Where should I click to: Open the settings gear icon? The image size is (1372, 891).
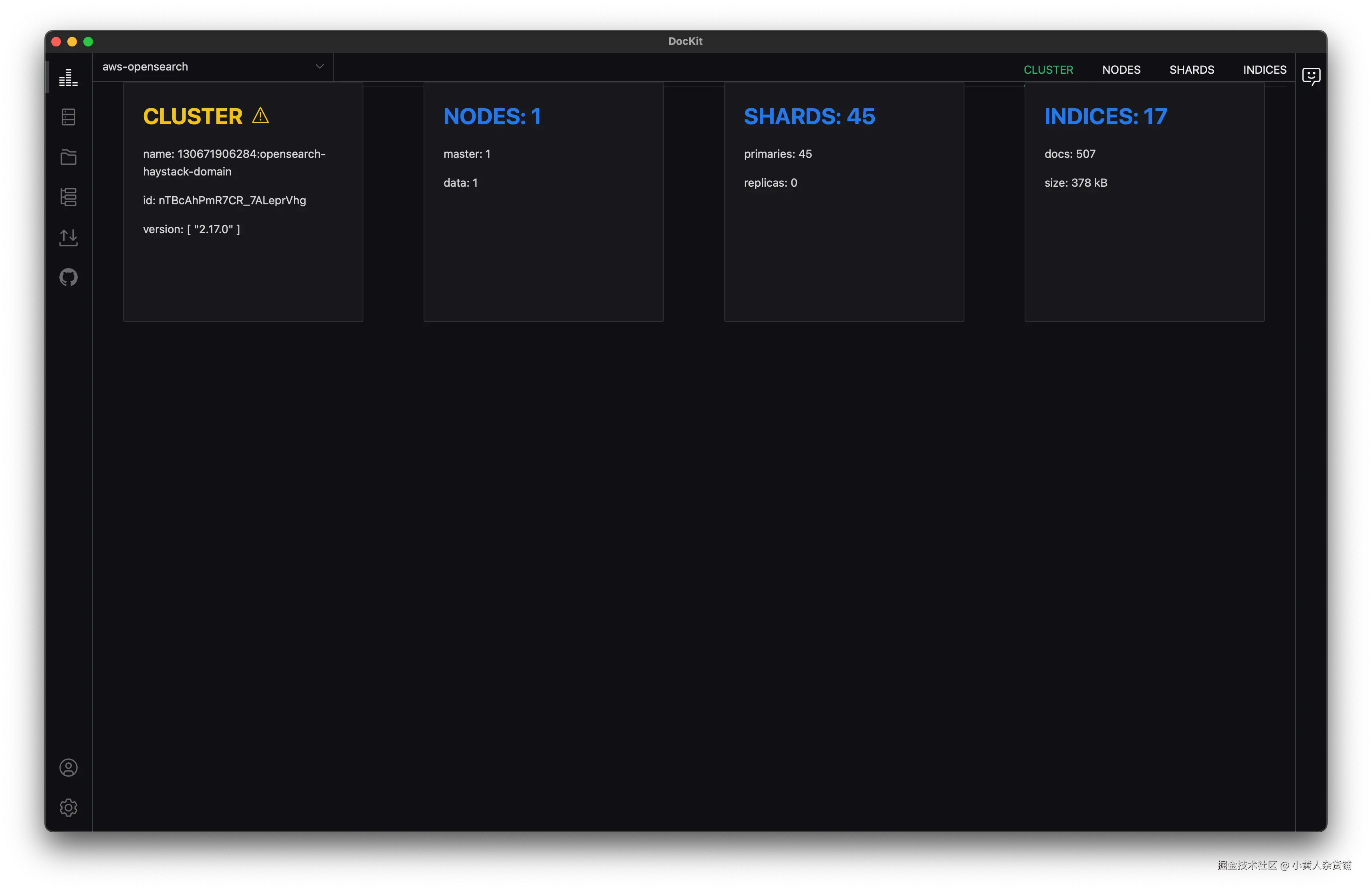[68, 807]
